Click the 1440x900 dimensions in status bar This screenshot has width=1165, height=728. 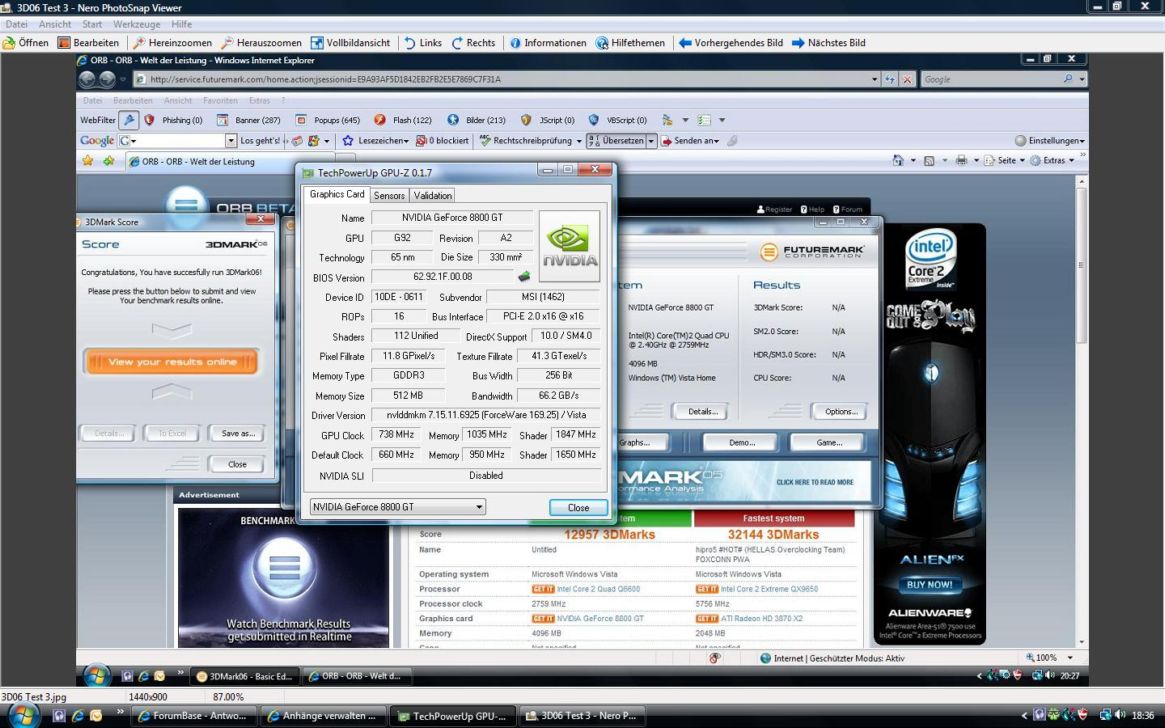pyautogui.click(x=148, y=697)
